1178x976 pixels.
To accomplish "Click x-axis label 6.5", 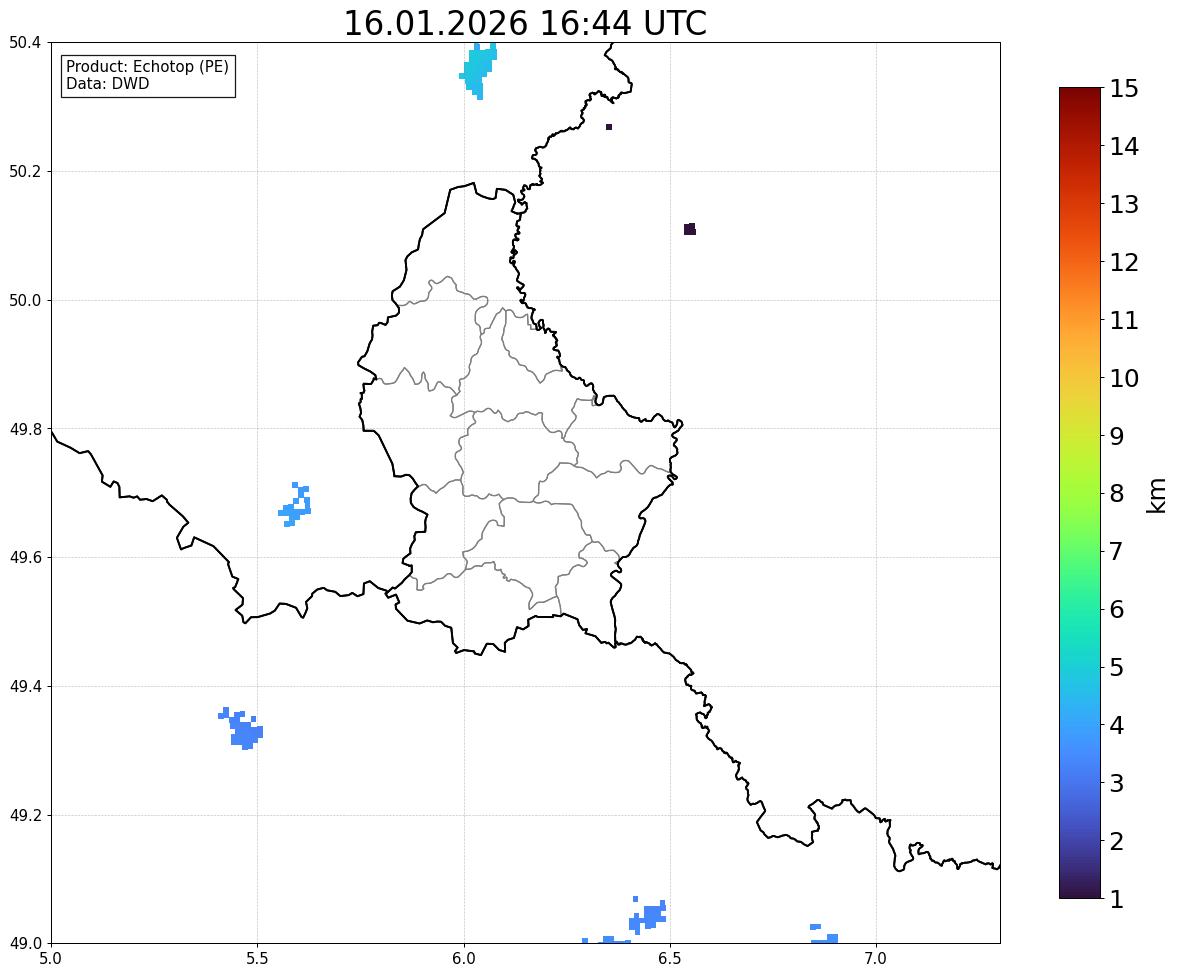I will [670, 959].
